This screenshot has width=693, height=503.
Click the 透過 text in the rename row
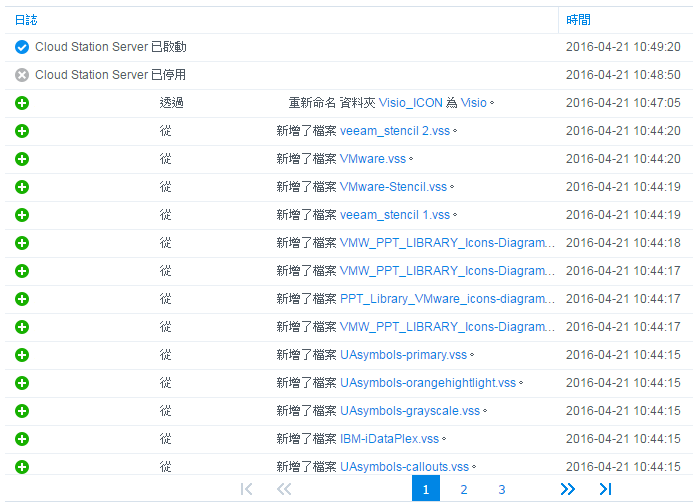(171, 103)
